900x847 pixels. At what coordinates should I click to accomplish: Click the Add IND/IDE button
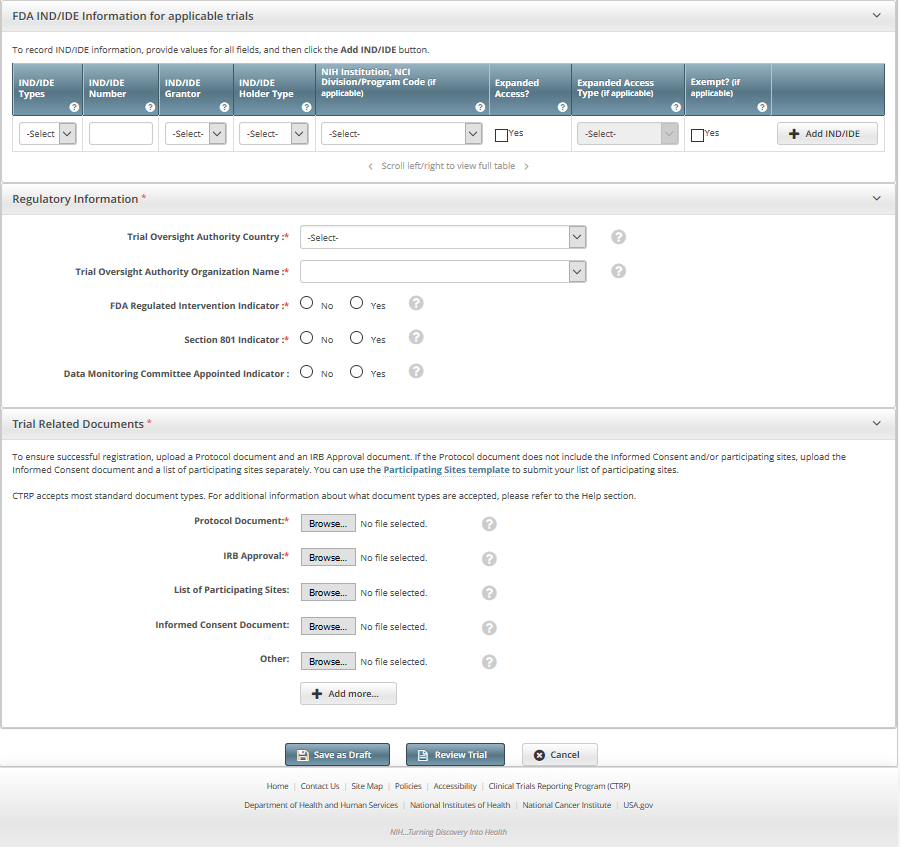[x=827, y=134]
